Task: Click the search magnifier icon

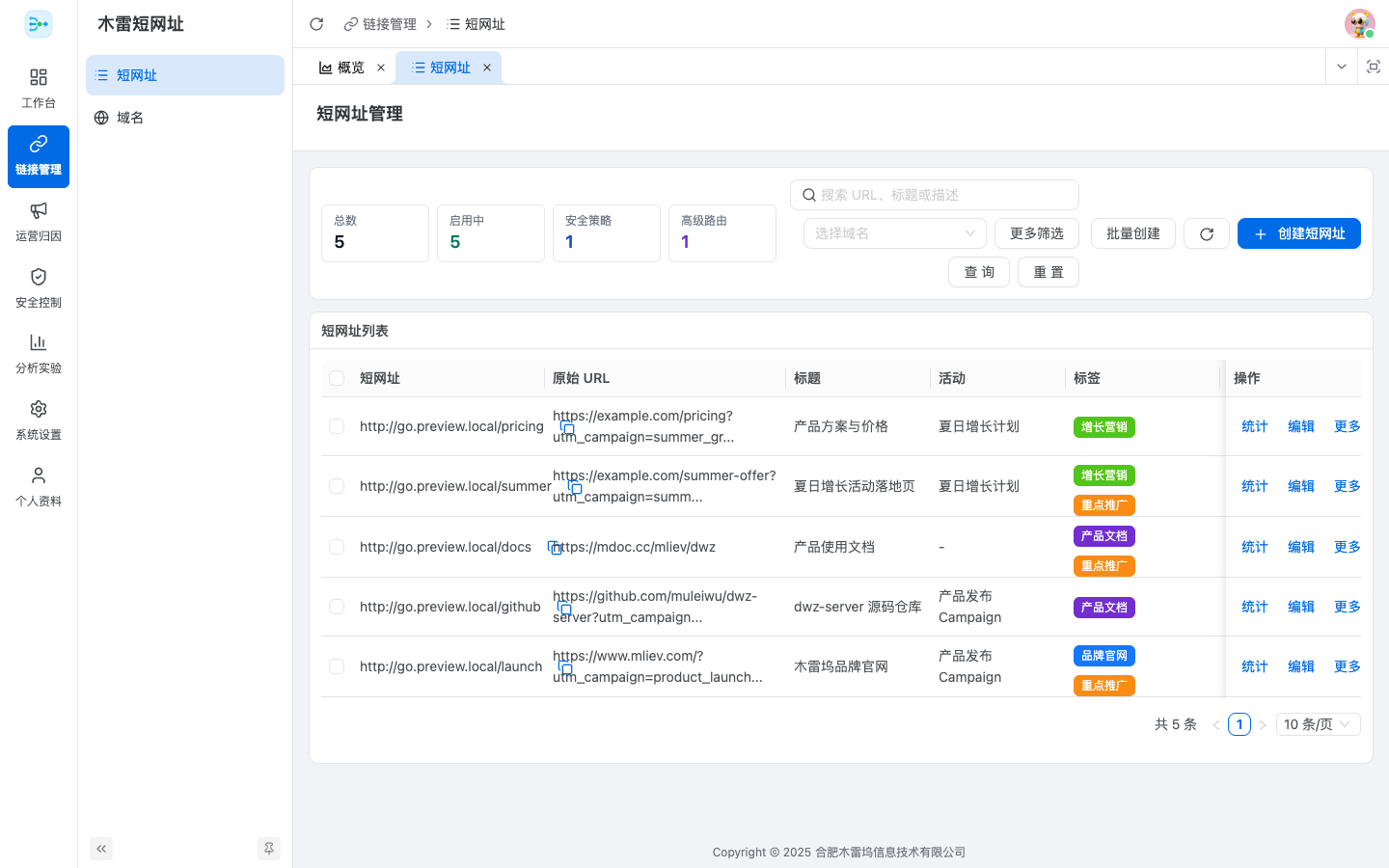Action: (x=809, y=195)
